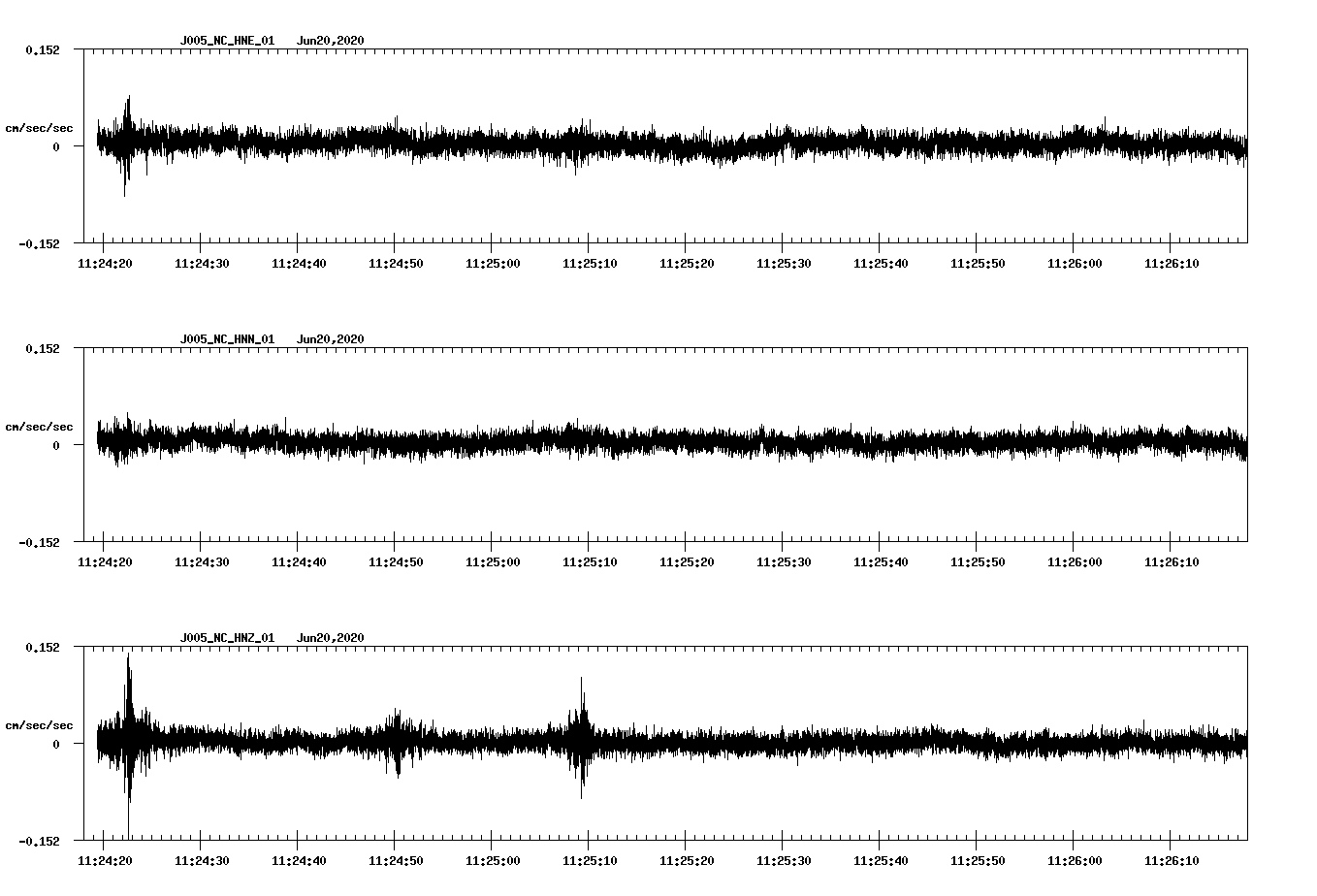Click the largest spike at 11:24:22 in HNZ trace

point(128,745)
